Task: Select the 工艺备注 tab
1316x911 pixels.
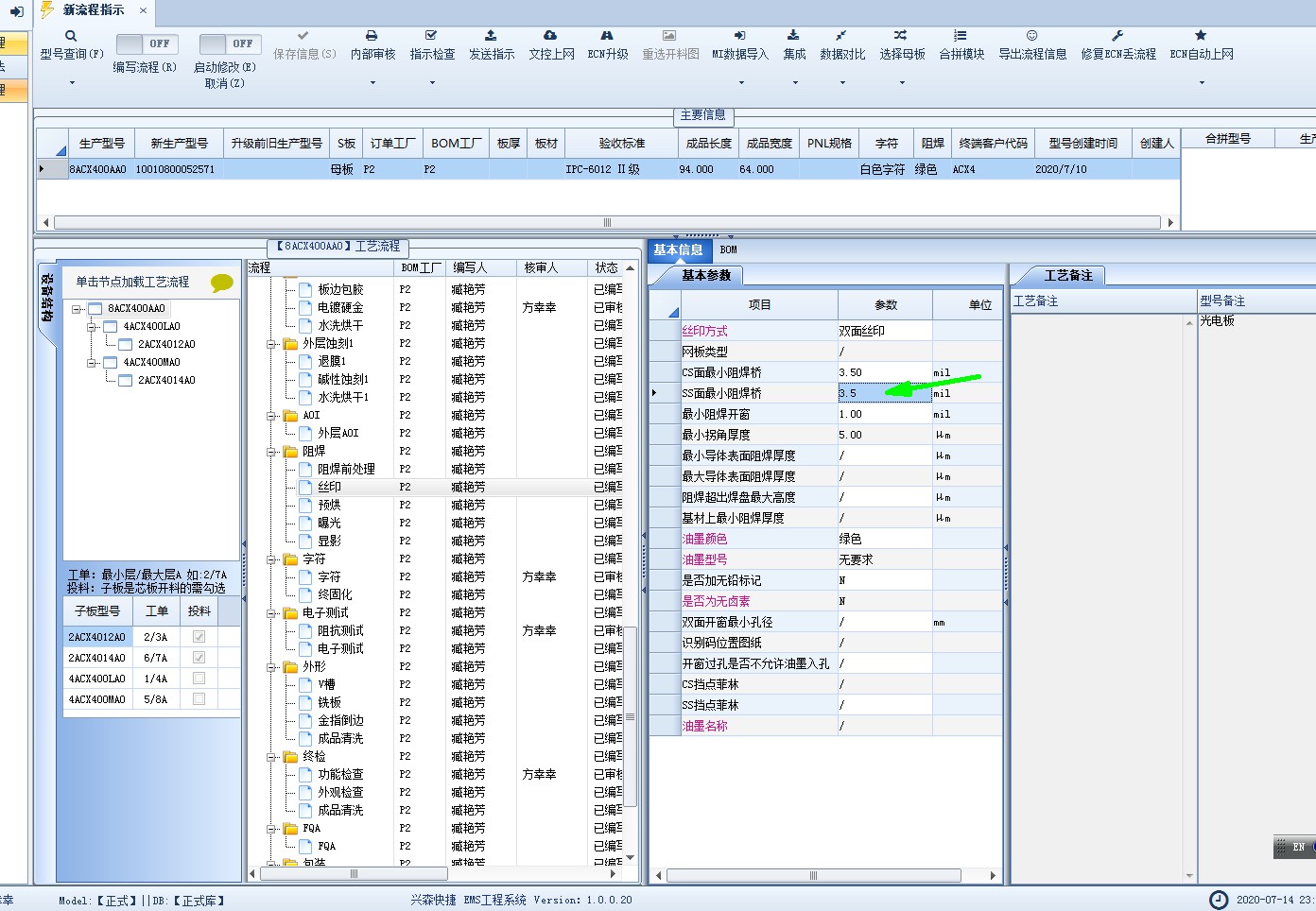Action: [x=1068, y=275]
